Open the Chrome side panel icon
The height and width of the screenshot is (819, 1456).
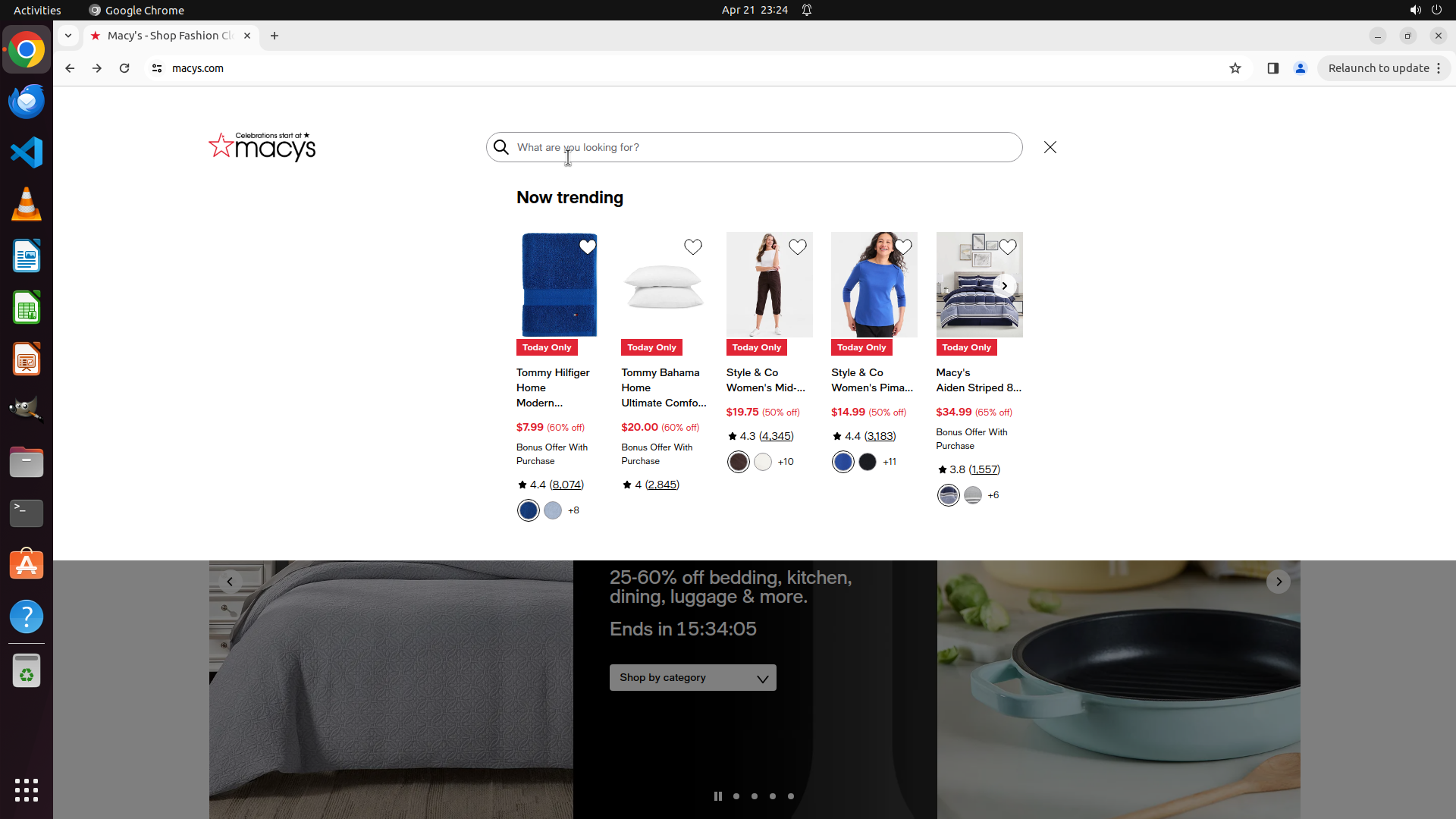pos(1272,68)
